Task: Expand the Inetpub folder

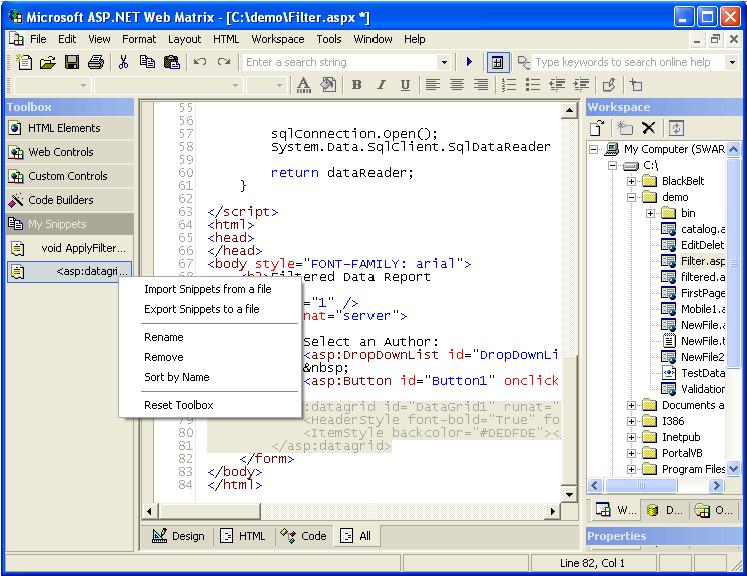Action: pos(632,437)
